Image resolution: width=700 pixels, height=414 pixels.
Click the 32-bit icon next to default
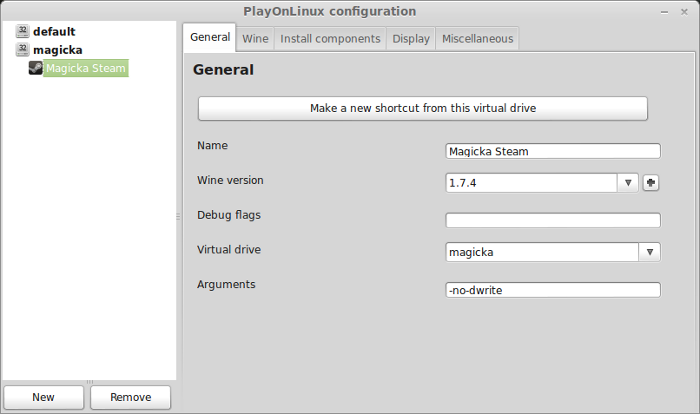pyautogui.click(x=22, y=31)
